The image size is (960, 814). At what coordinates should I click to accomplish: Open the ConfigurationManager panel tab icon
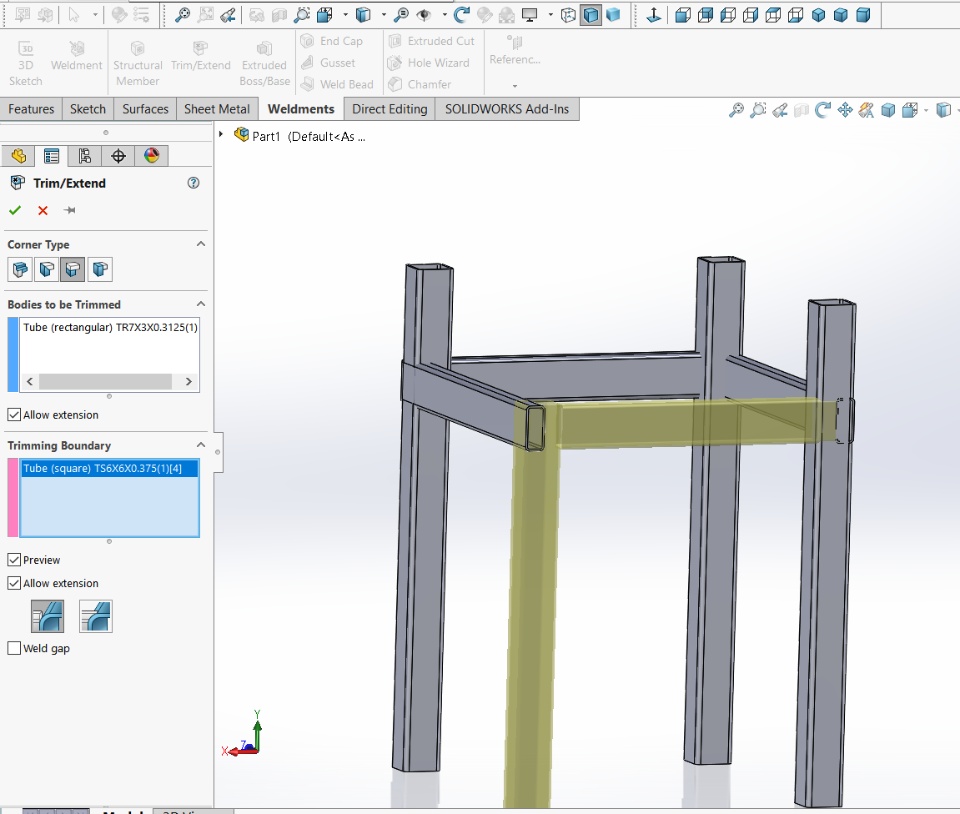click(x=85, y=155)
